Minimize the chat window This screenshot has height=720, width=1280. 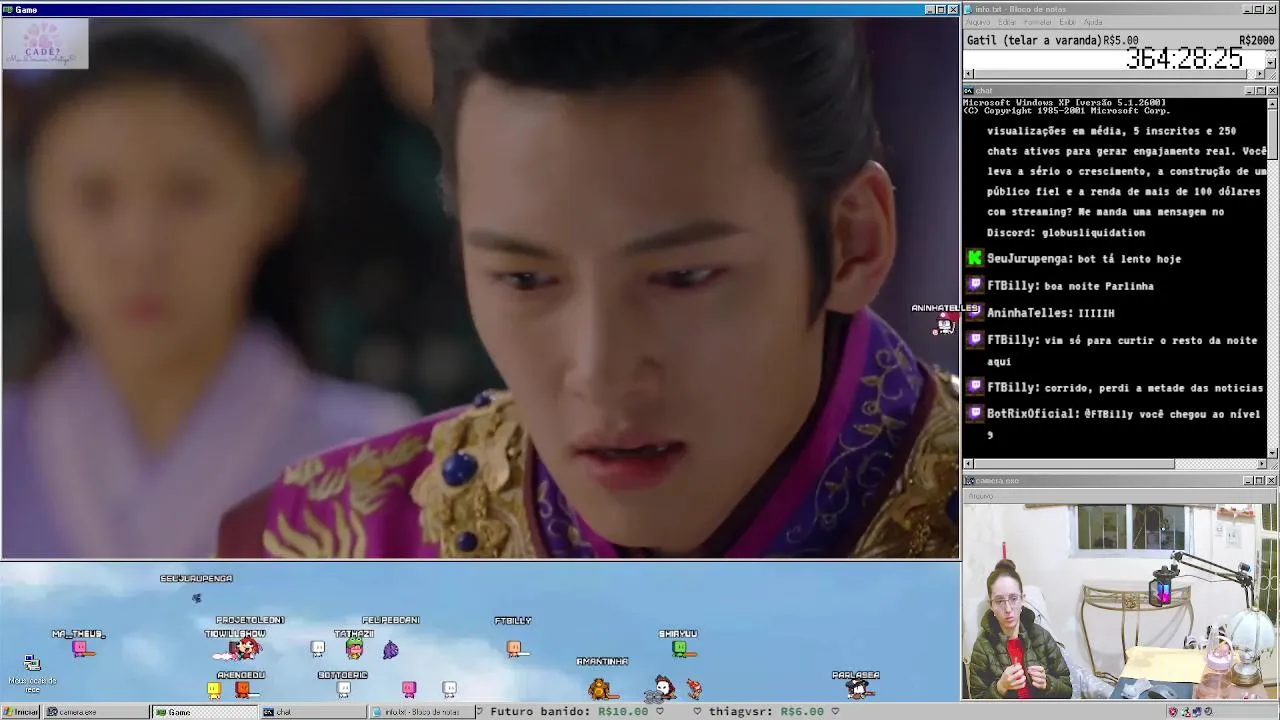(x=1249, y=91)
